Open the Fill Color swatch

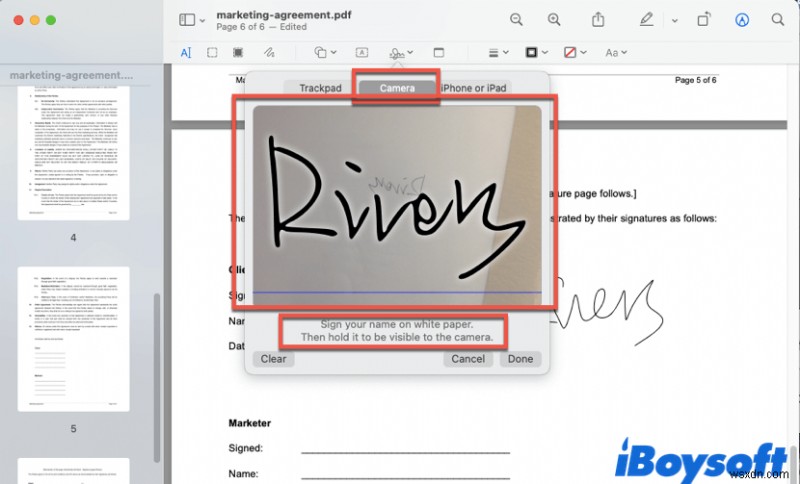click(x=570, y=53)
